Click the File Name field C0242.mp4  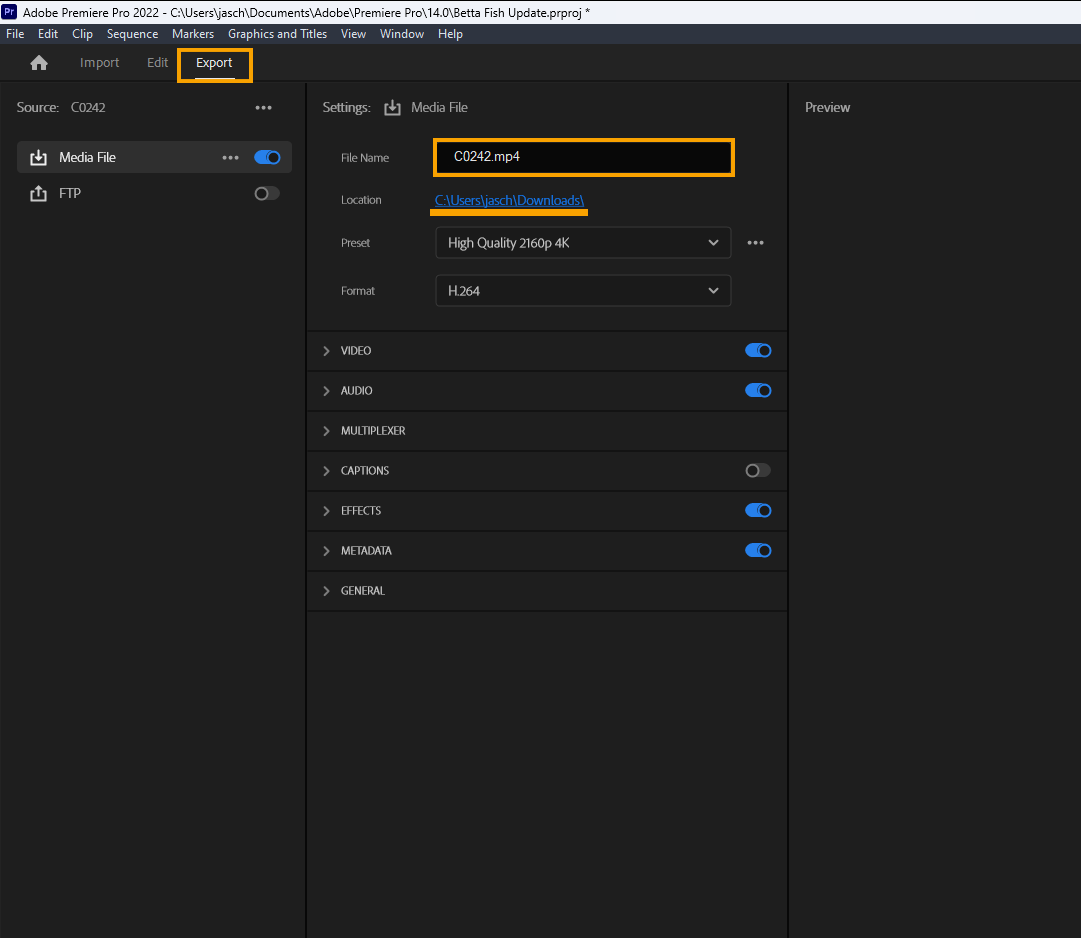584,157
